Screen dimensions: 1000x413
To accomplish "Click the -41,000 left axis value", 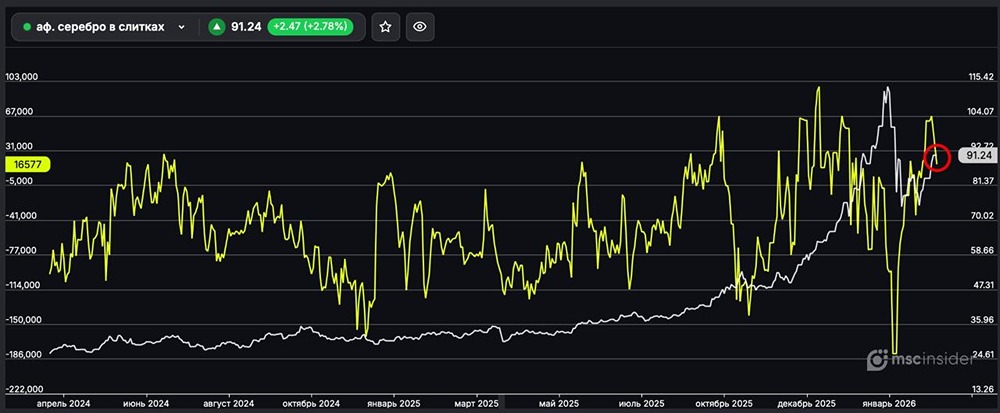I will [22, 216].
